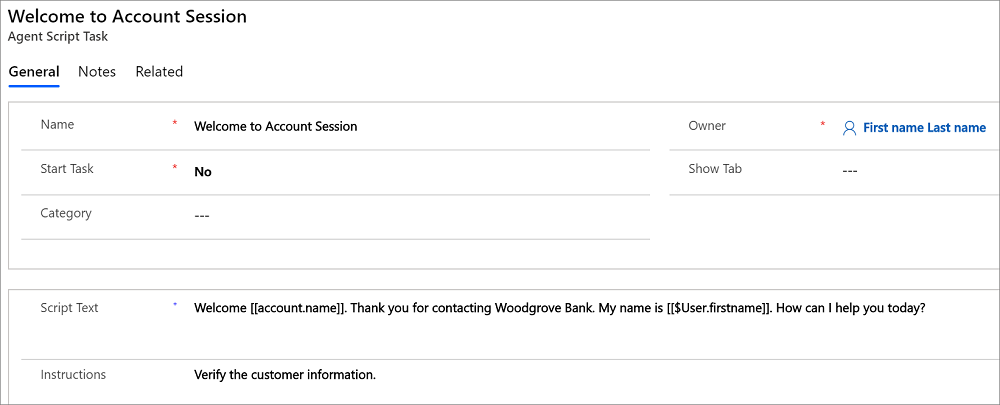Viewport: 1000px width, 405px height.
Task: Switch to the Notes tab
Action: pos(97,71)
